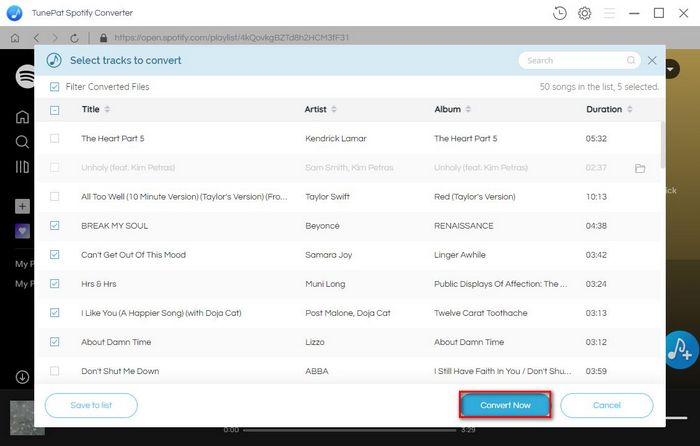The height and width of the screenshot is (446, 700).
Task: Click Lizzo artist cell
Action: [x=315, y=342]
